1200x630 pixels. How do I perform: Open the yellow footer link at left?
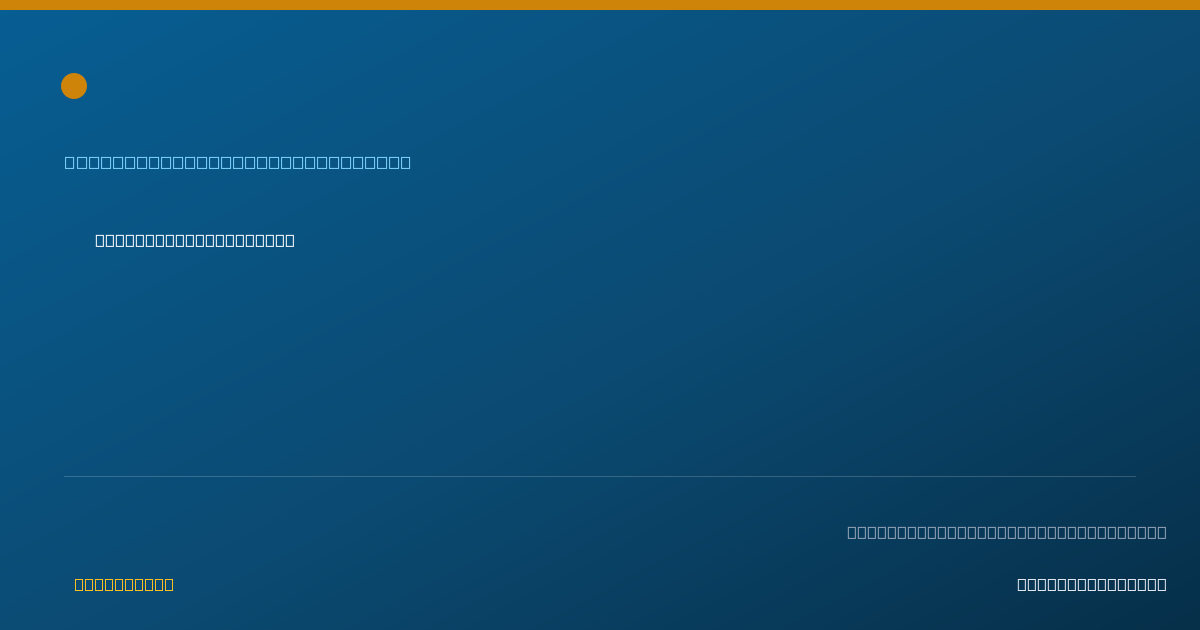pos(124,584)
